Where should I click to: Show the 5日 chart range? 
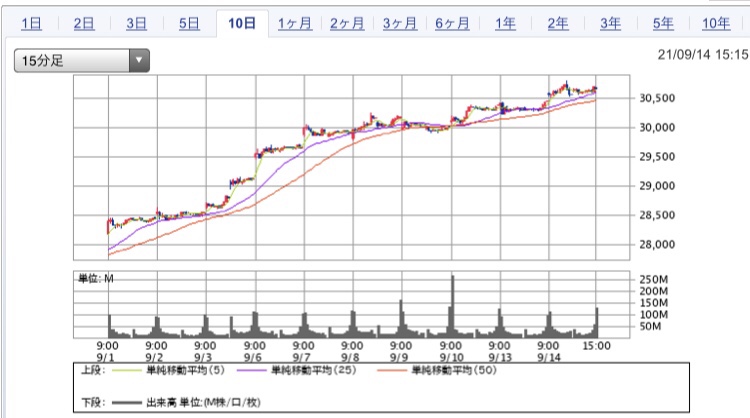(189, 23)
